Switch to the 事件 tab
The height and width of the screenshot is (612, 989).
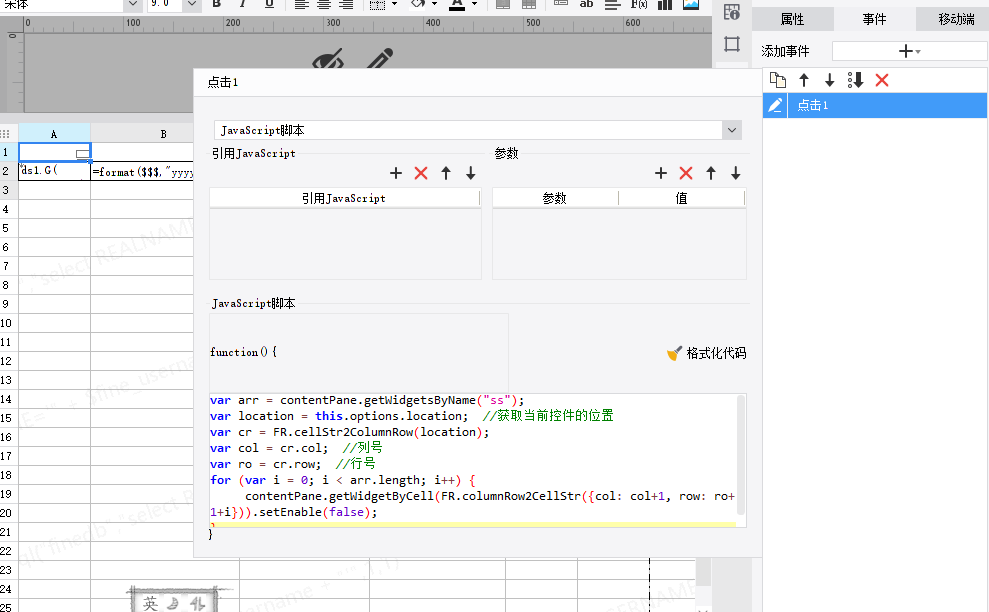click(874, 19)
